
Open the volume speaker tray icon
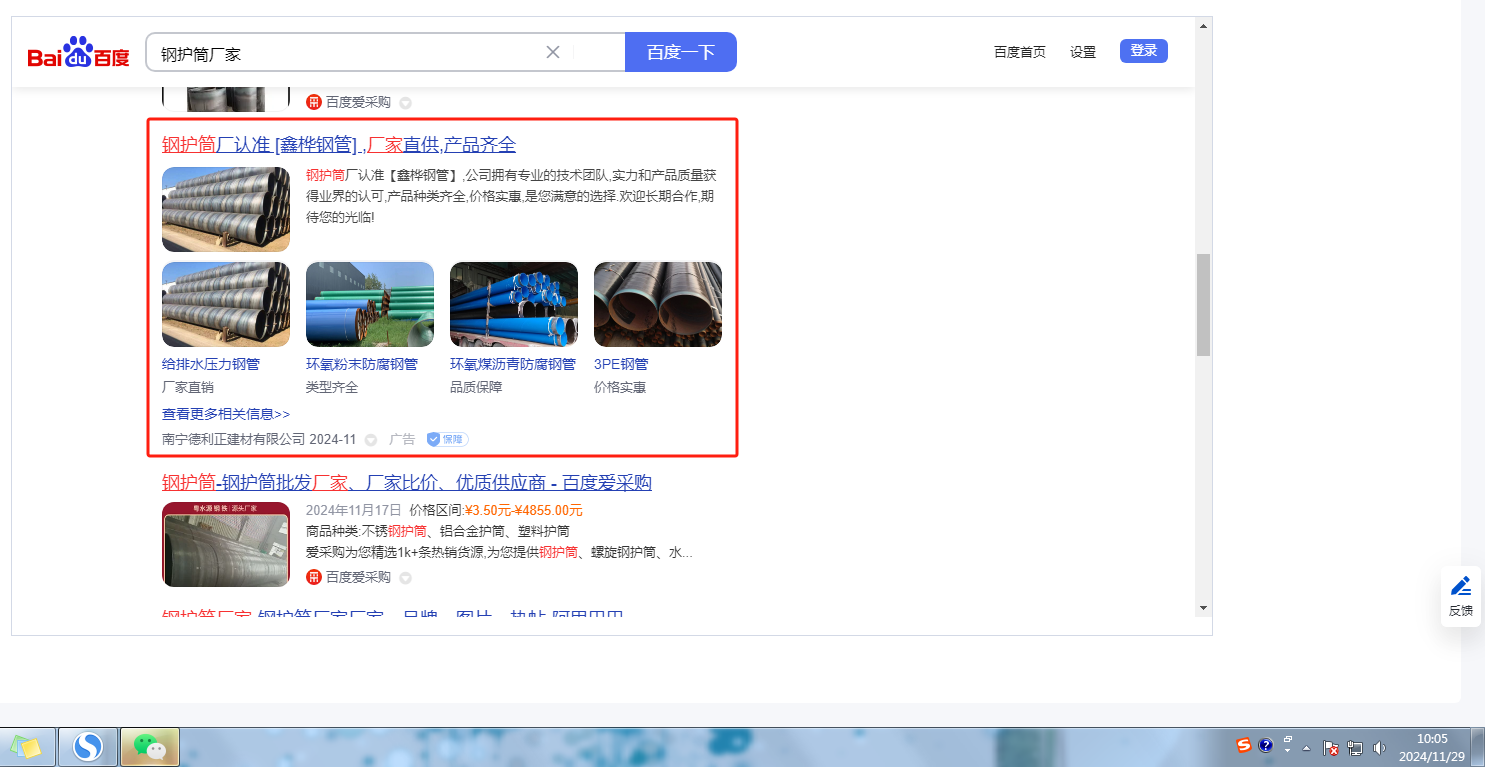(x=1380, y=747)
